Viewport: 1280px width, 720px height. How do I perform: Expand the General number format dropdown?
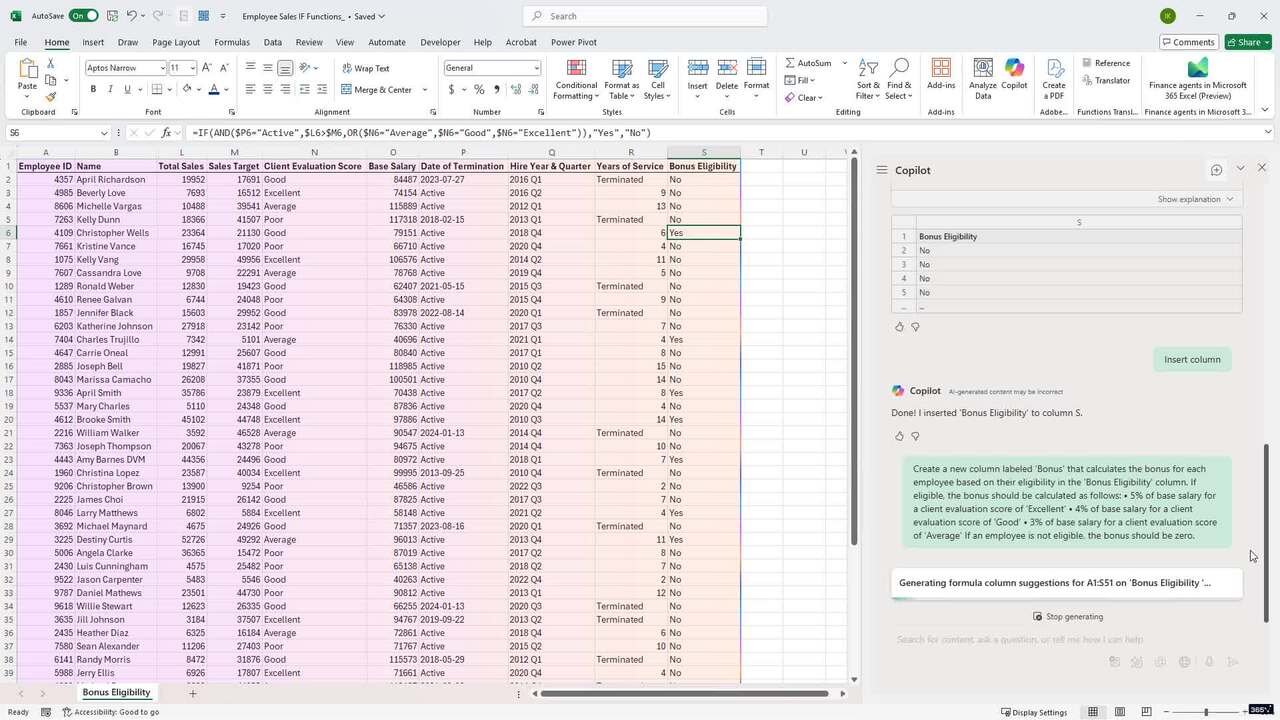[537, 68]
